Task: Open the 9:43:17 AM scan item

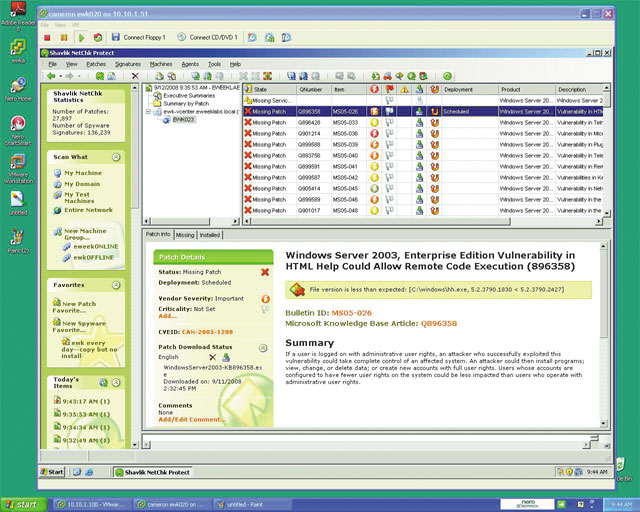Action: click(82, 401)
